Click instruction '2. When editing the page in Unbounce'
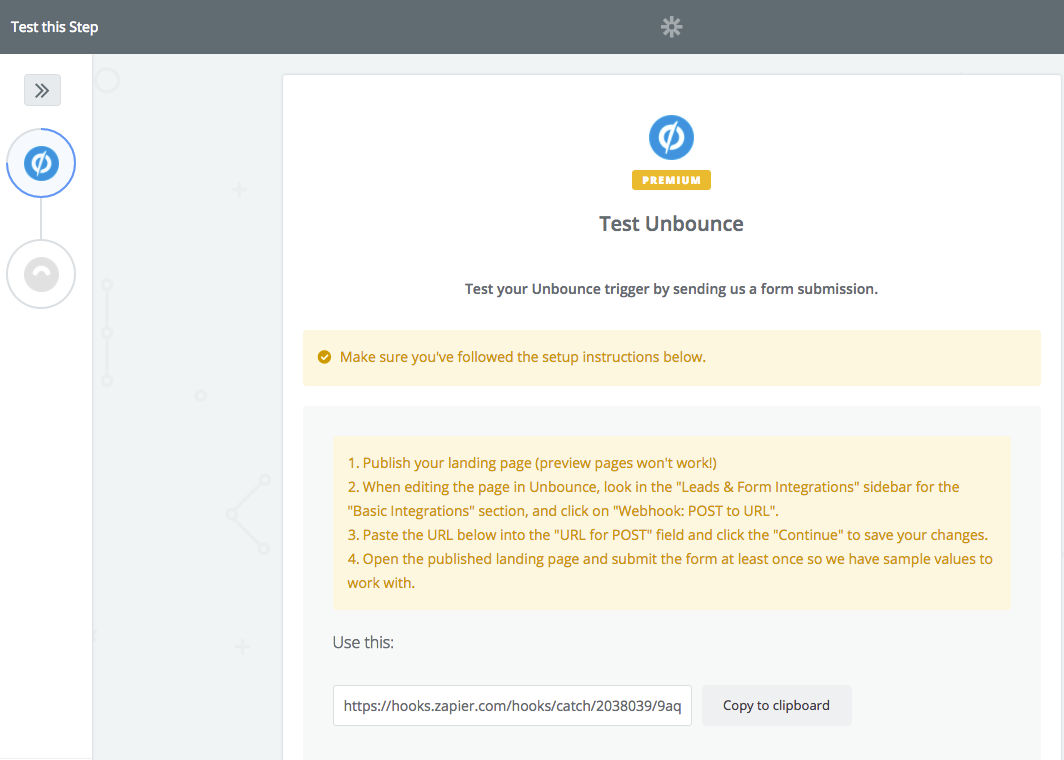1064x760 pixels. point(653,499)
